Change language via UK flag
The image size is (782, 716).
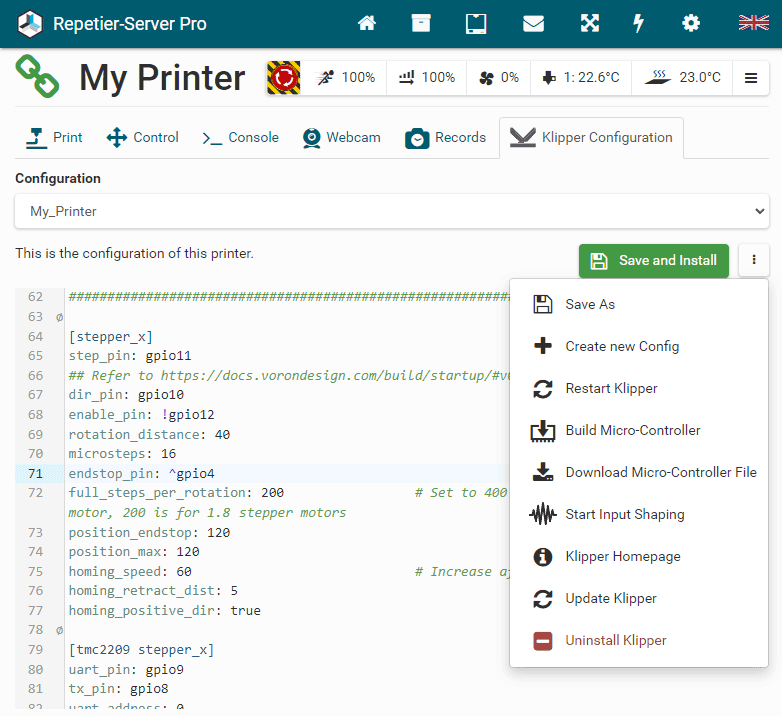tap(754, 23)
